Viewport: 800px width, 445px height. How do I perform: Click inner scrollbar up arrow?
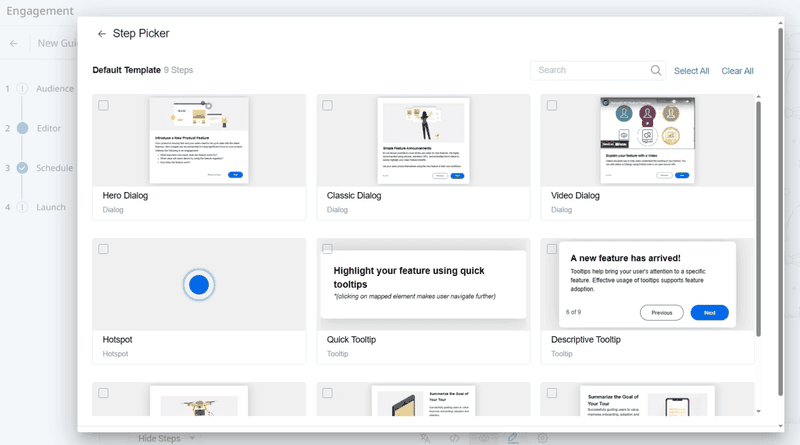[758, 96]
